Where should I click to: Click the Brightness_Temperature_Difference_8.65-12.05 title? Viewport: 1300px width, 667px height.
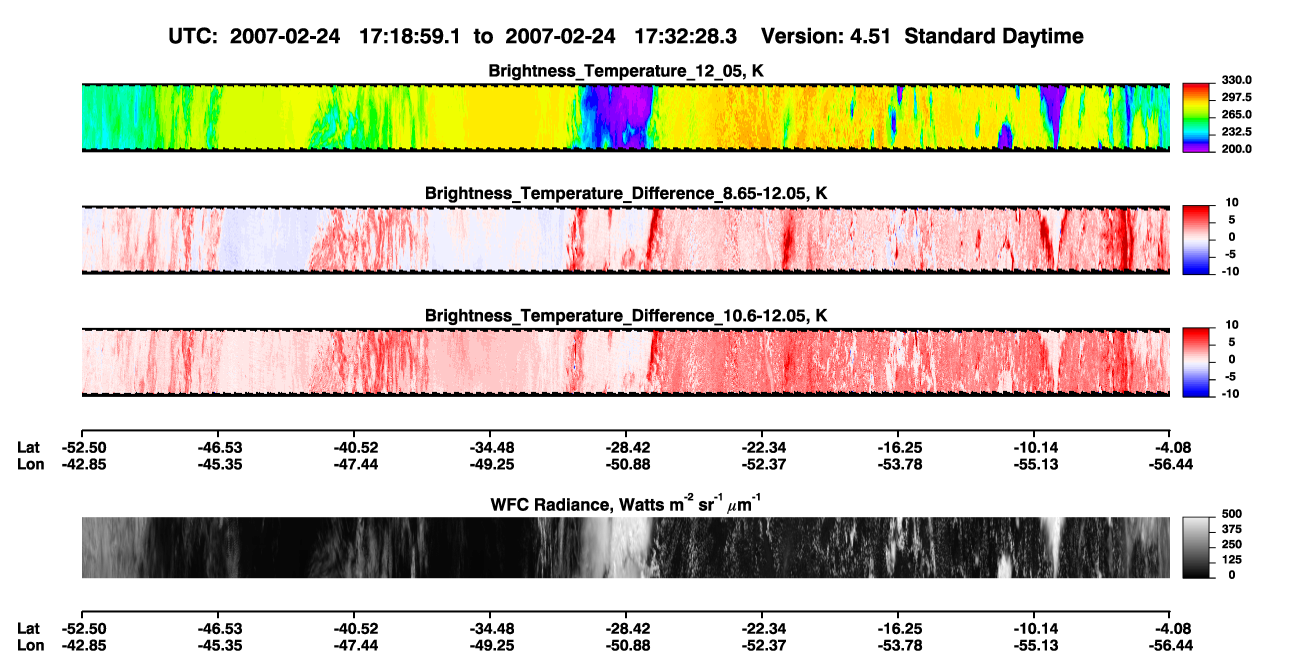(x=626, y=193)
